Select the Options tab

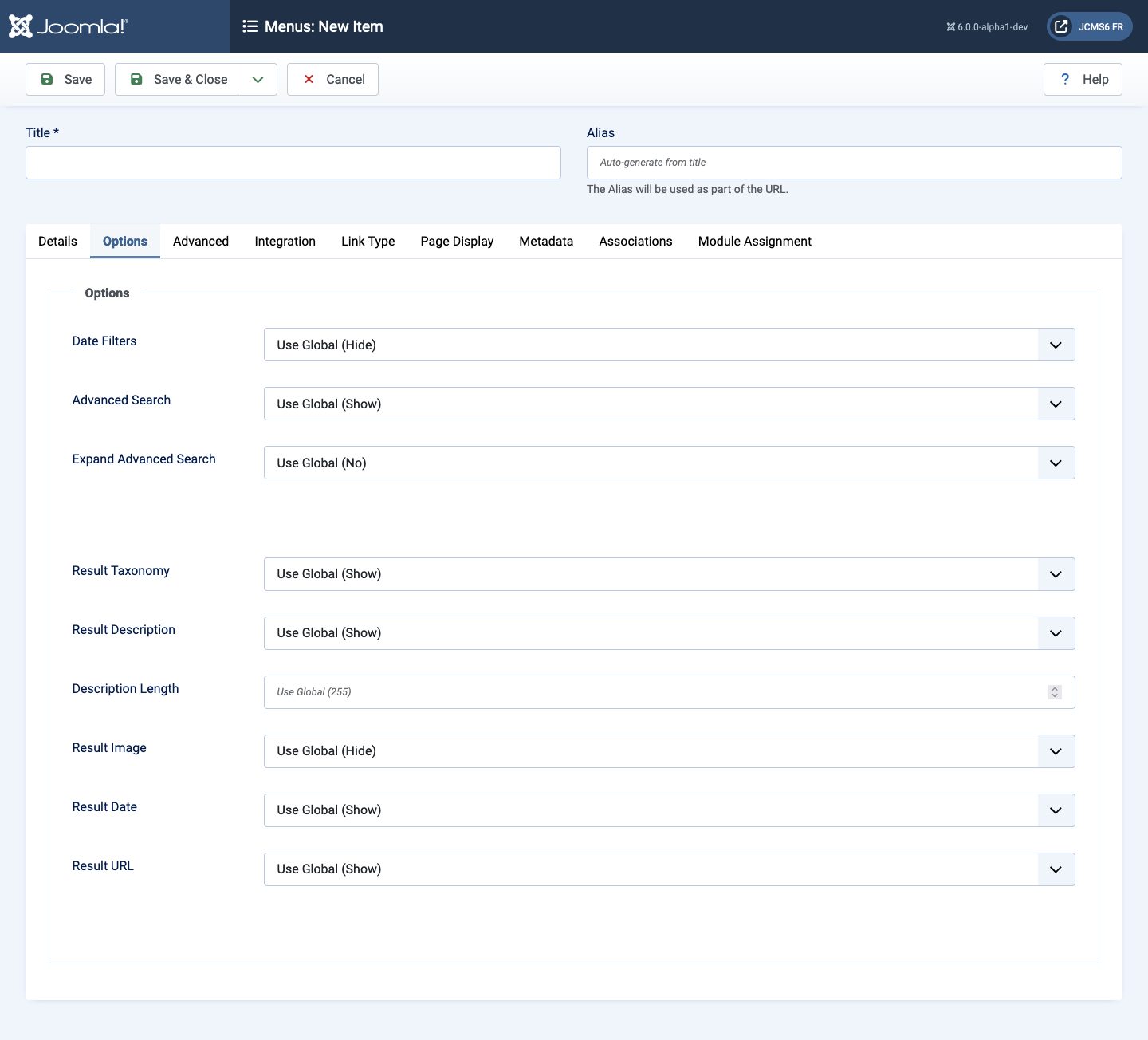pos(125,241)
